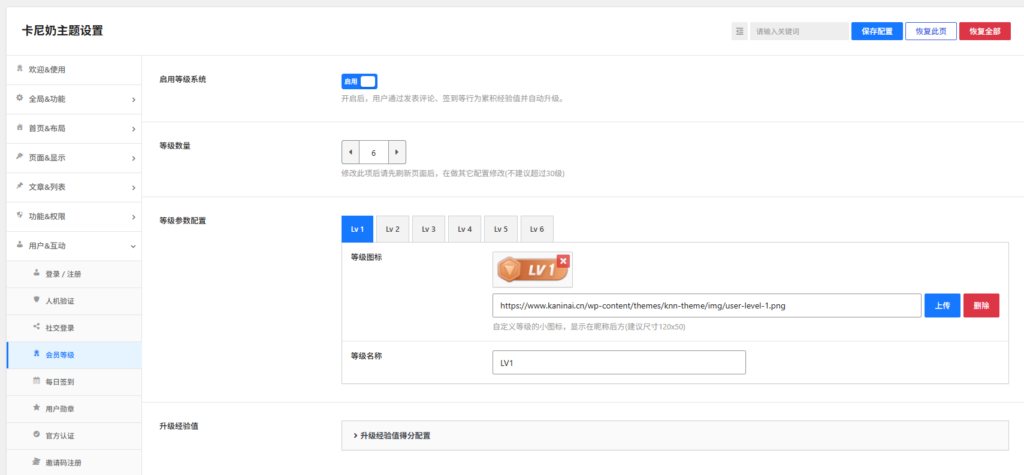Click the expand-all menu icon beside search

click(x=739, y=31)
